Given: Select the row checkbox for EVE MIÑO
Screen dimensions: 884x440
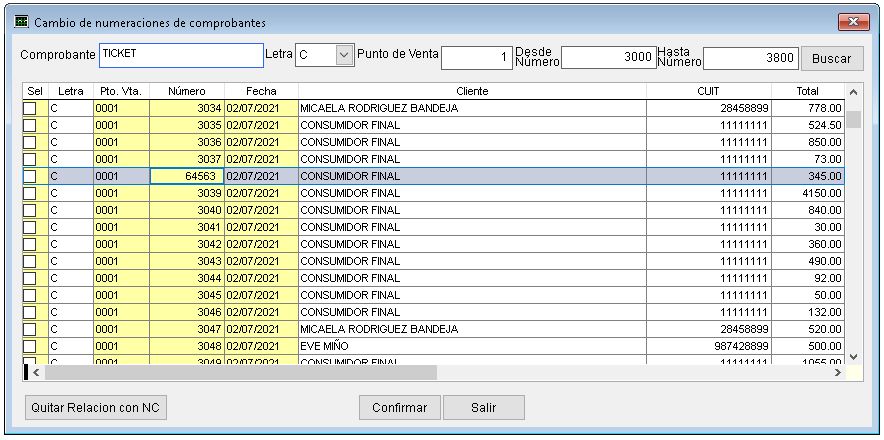Looking at the screenshot, I should 30,346.
